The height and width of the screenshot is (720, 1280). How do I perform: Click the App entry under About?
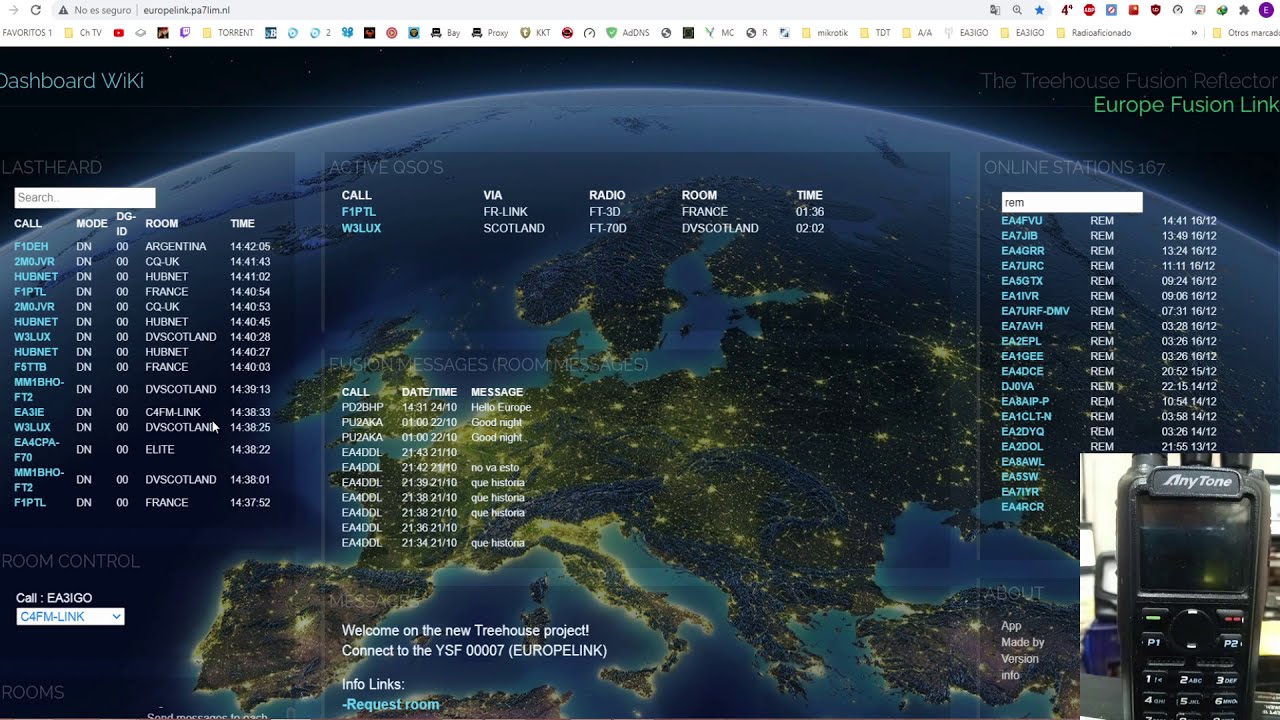tap(1011, 626)
